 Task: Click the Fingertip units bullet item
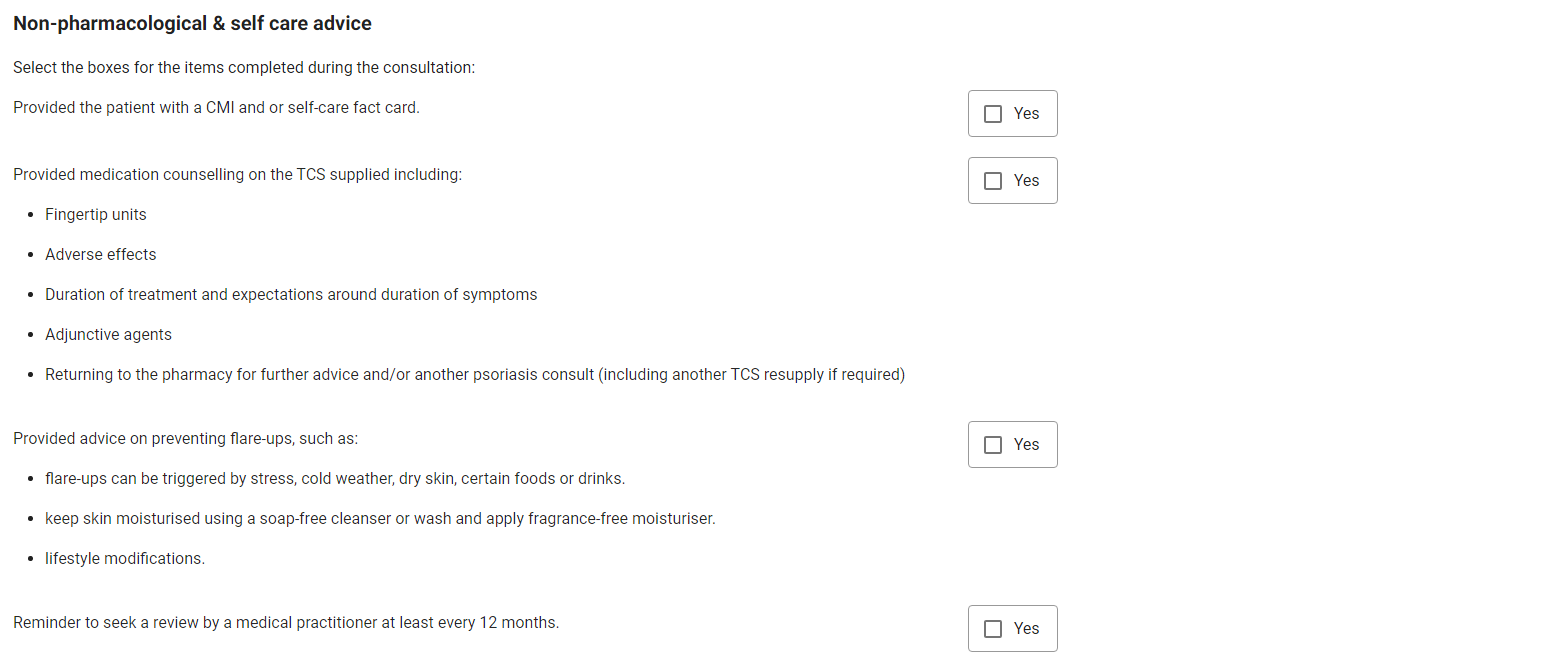(x=96, y=215)
